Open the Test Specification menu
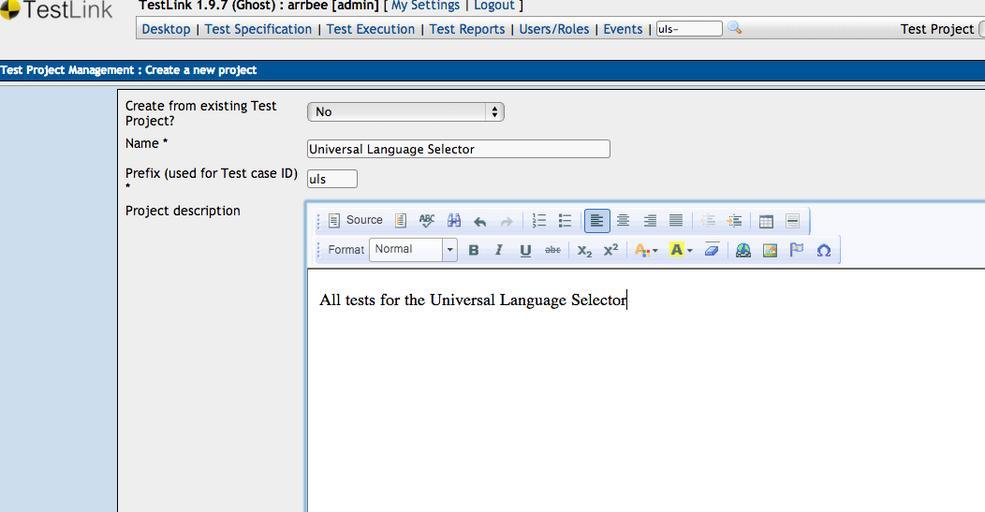This screenshot has height=512, width=985. (x=258, y=29)
